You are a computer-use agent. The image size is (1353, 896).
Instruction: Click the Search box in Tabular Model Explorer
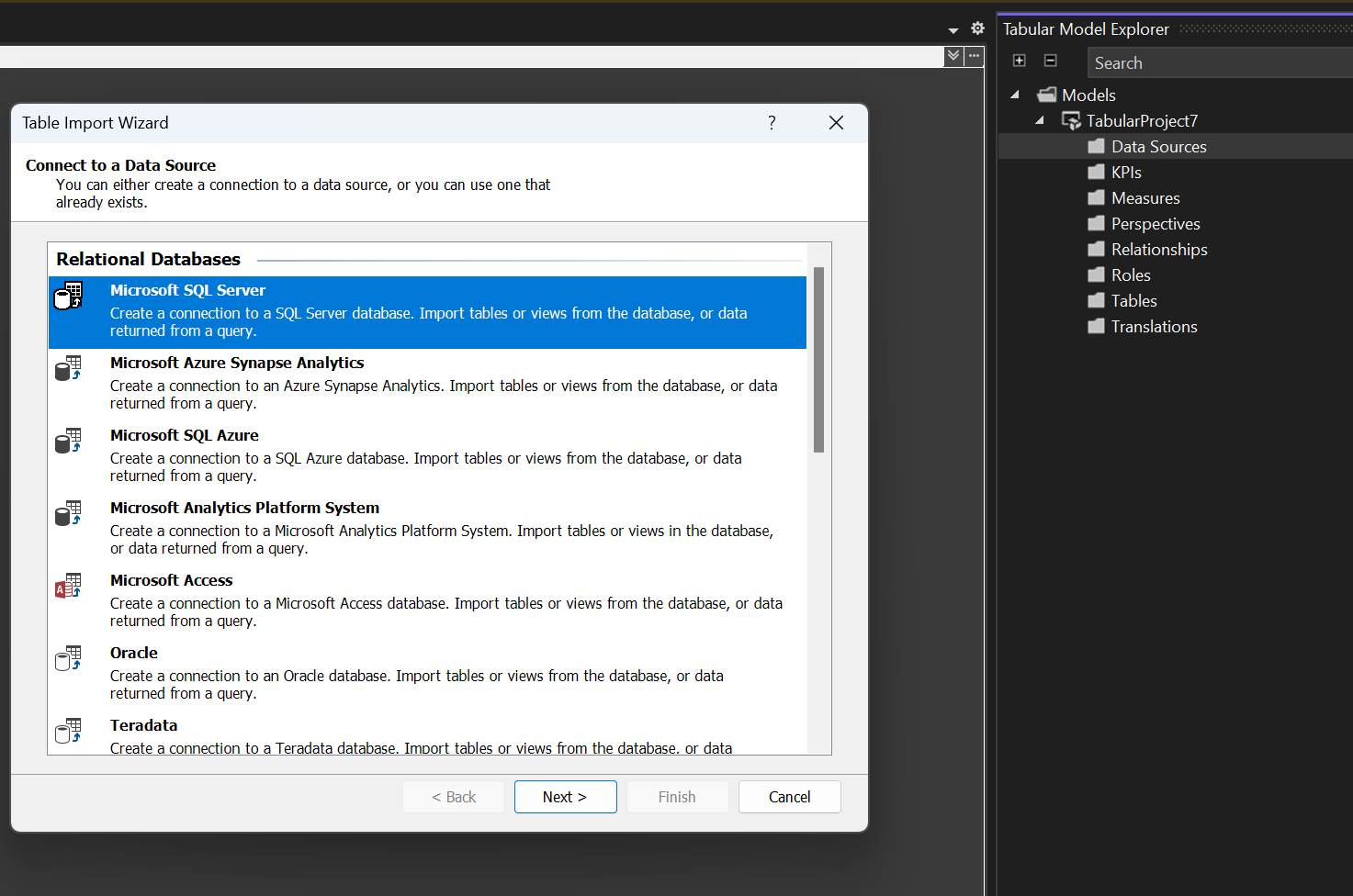click(1220, 63)
